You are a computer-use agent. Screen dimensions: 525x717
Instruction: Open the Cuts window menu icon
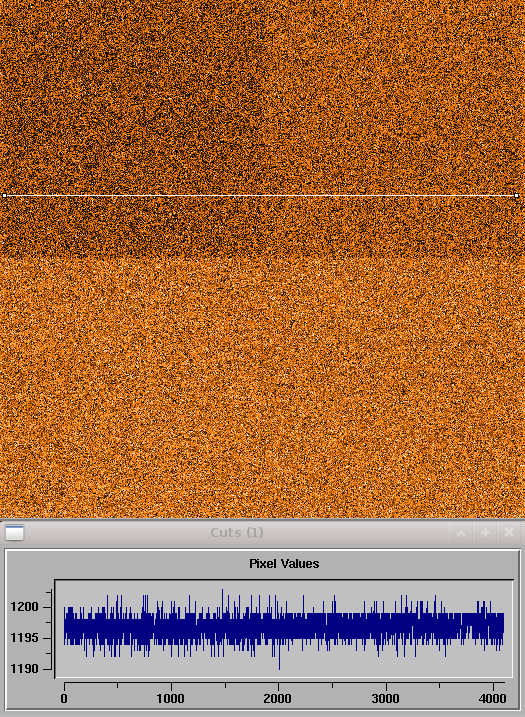click(14, 533)
